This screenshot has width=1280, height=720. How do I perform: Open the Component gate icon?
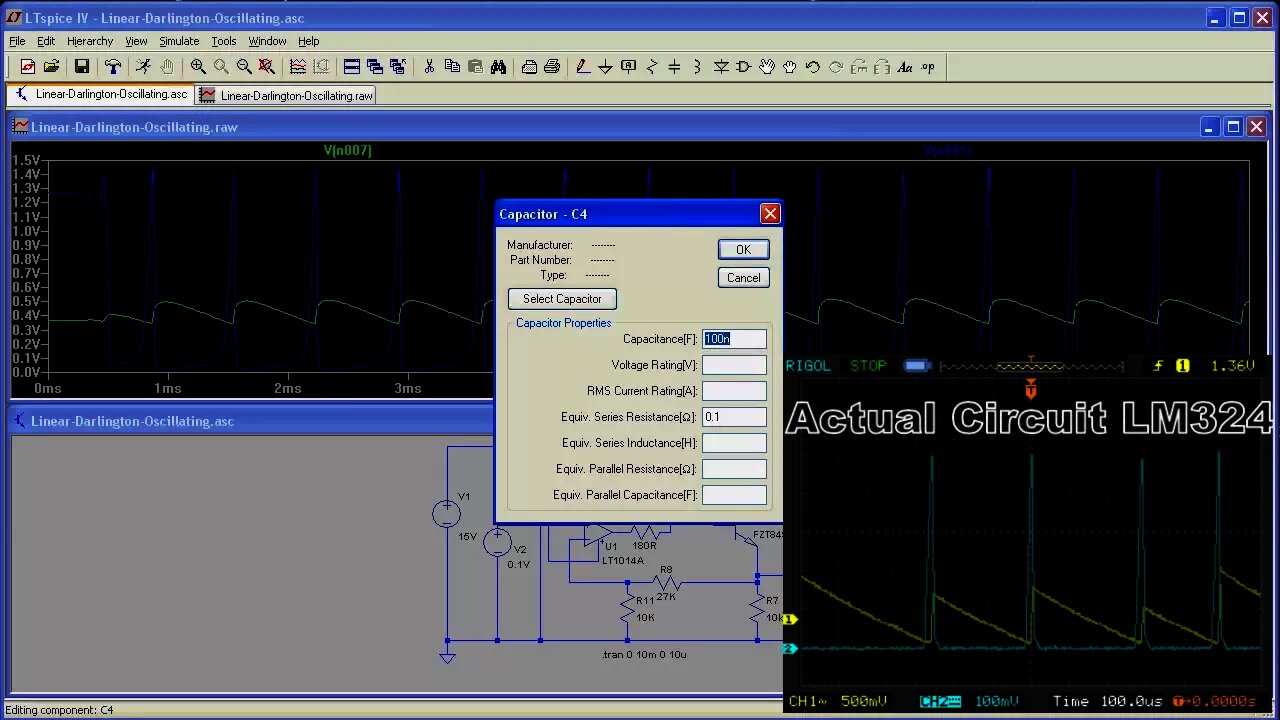(744, 67)
